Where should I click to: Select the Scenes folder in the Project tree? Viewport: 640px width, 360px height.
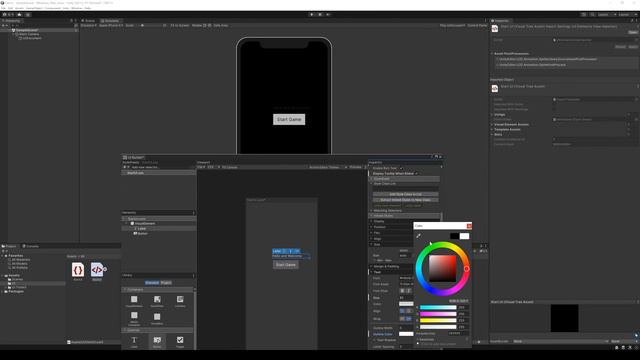[17, 279]
